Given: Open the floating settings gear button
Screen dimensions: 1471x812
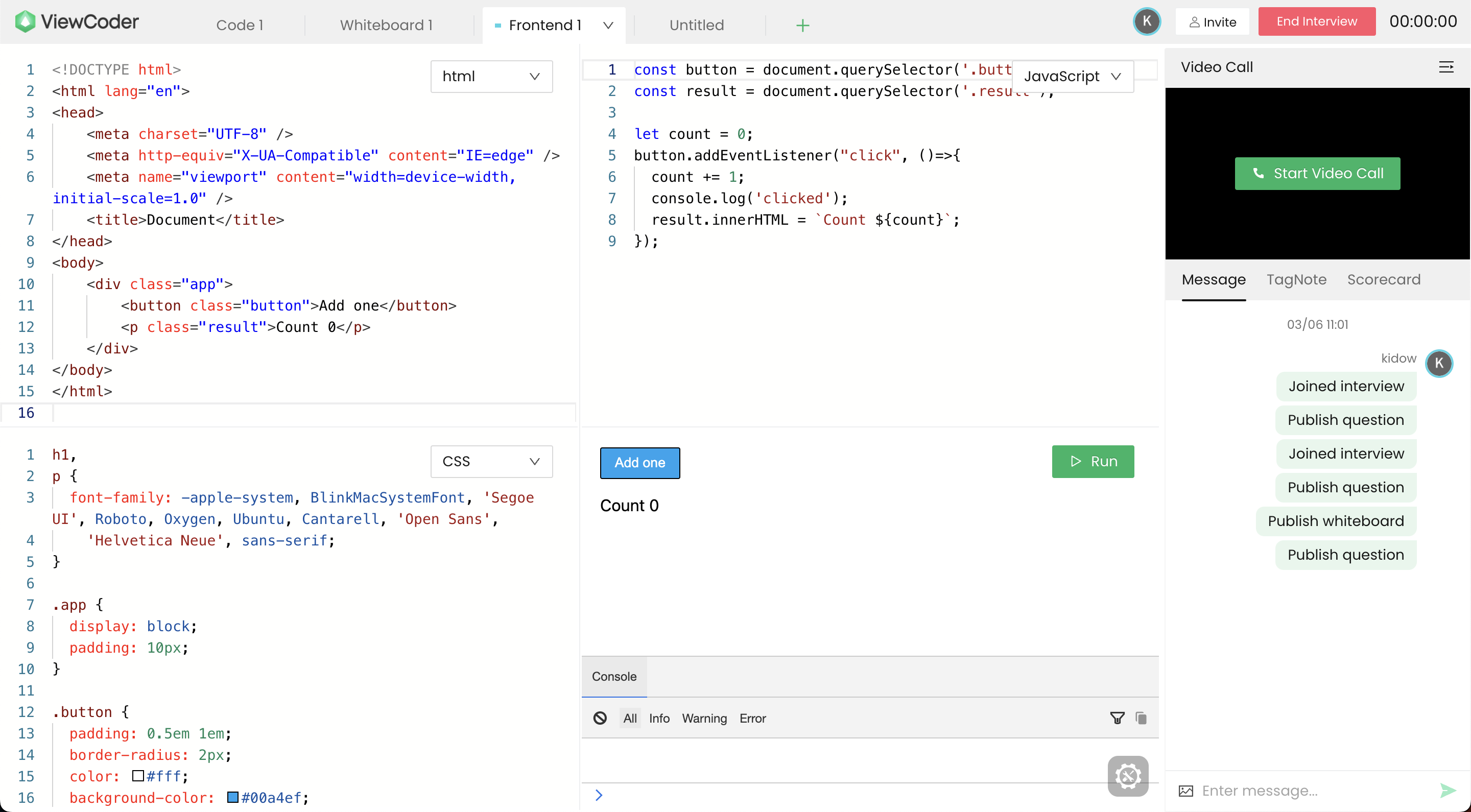Looking at the screenshot, I should click(1128, 775).
